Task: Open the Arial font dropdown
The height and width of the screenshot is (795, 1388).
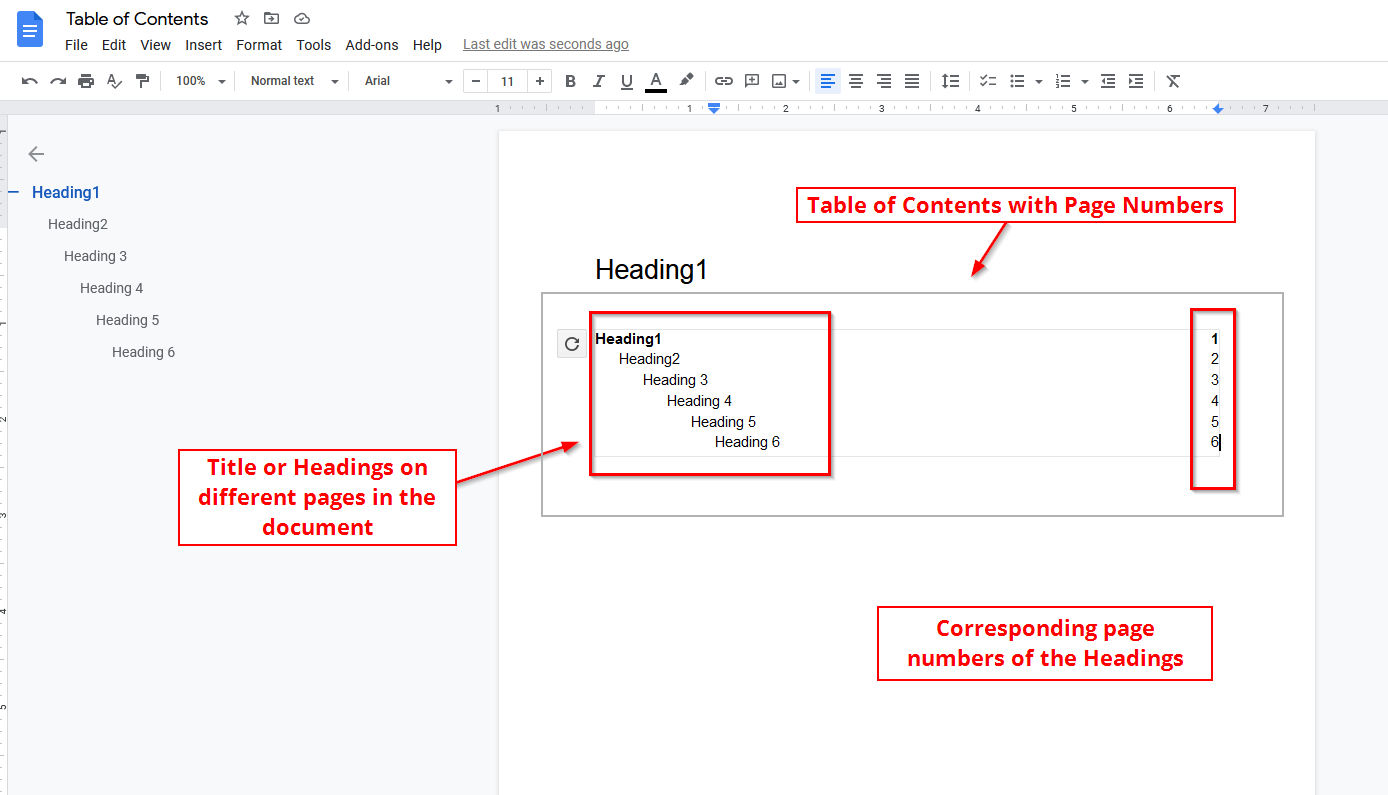Action: pos(408,81)
